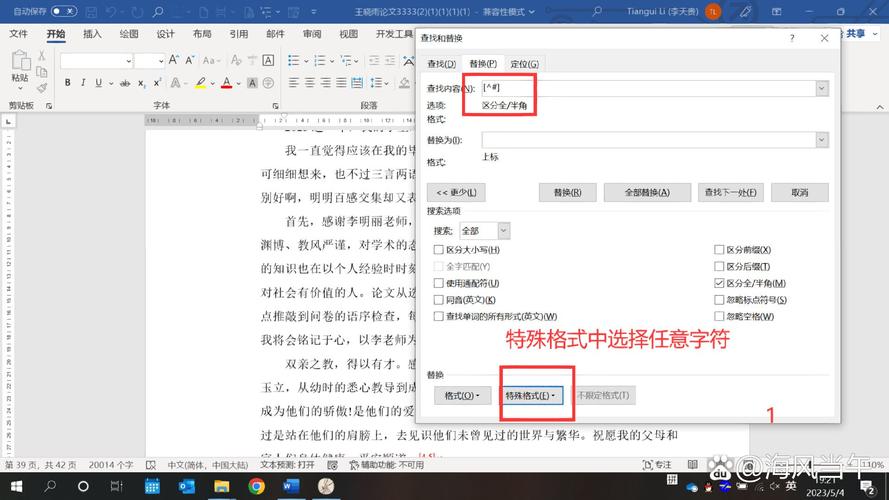Click the Paste (粘贴) clipboard icon
Image resolution: width=889 pixels, height=500 pixels.
(20, 60)
